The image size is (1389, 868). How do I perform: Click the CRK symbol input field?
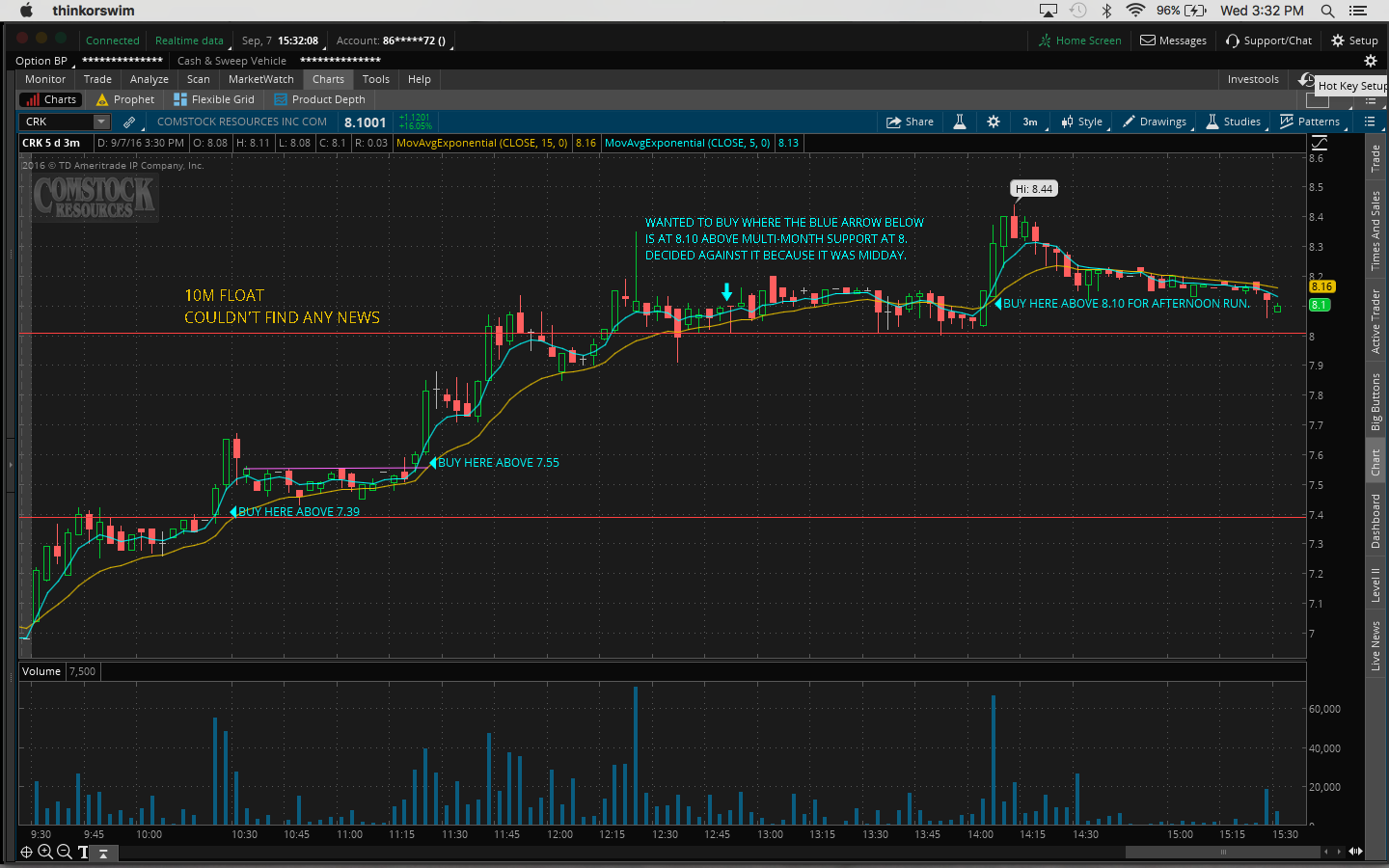pyautogui.click(x=57, y=122)
